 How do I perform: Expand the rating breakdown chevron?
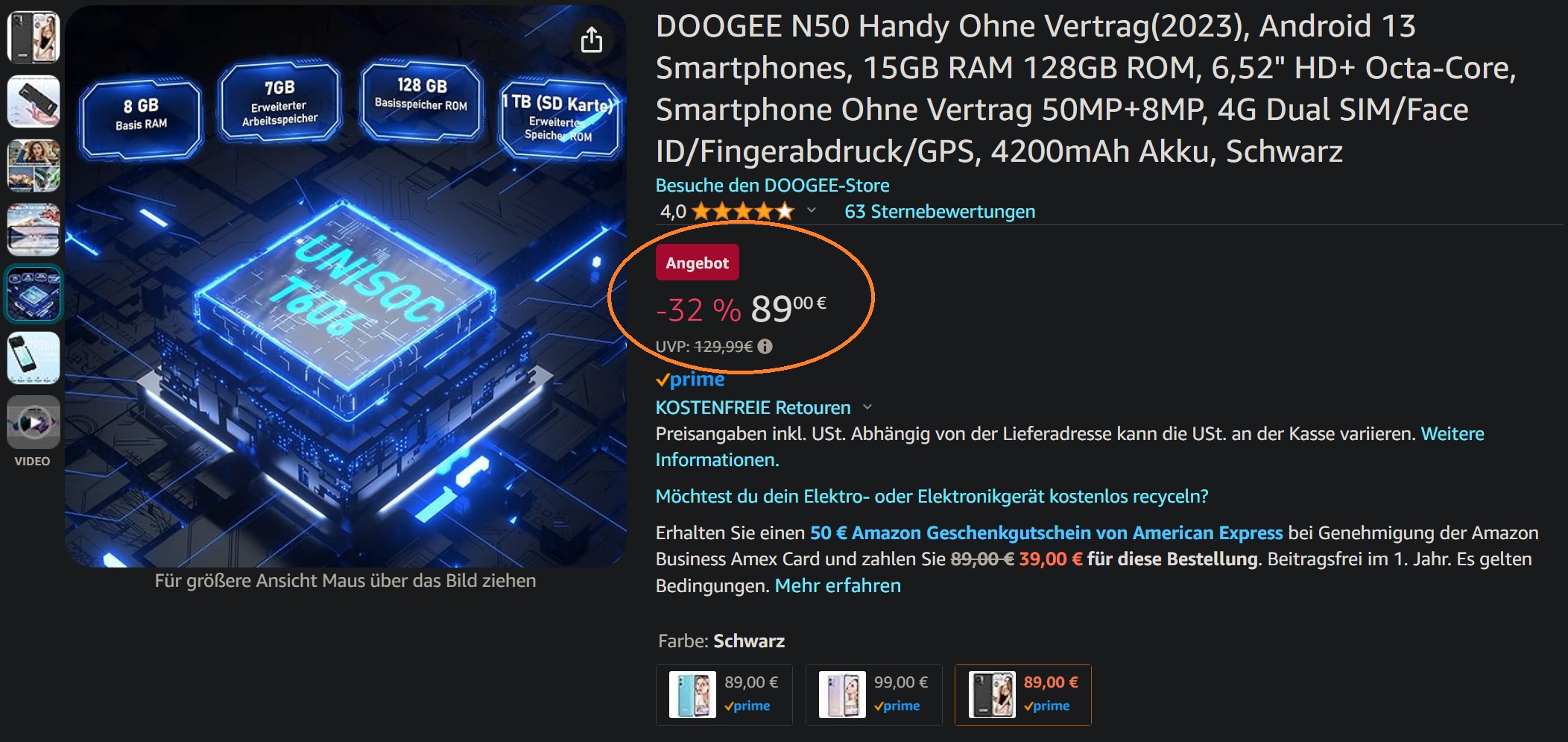[x=812, y=211]
